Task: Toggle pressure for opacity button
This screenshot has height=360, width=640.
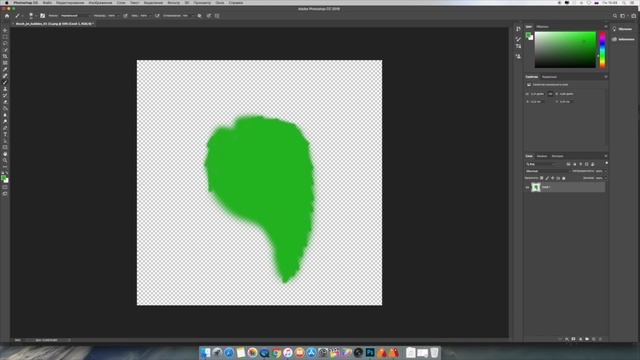Action: pos(125,16)
